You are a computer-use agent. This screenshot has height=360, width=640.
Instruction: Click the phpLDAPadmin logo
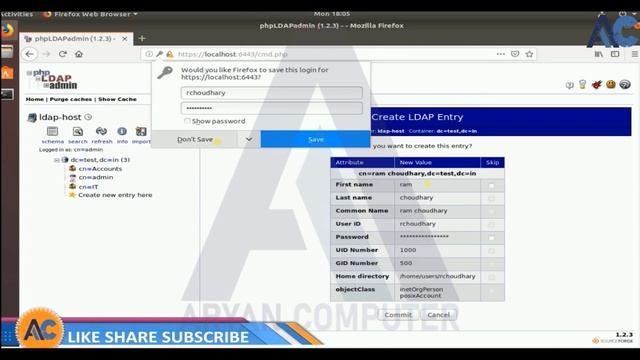click(52, 79)
